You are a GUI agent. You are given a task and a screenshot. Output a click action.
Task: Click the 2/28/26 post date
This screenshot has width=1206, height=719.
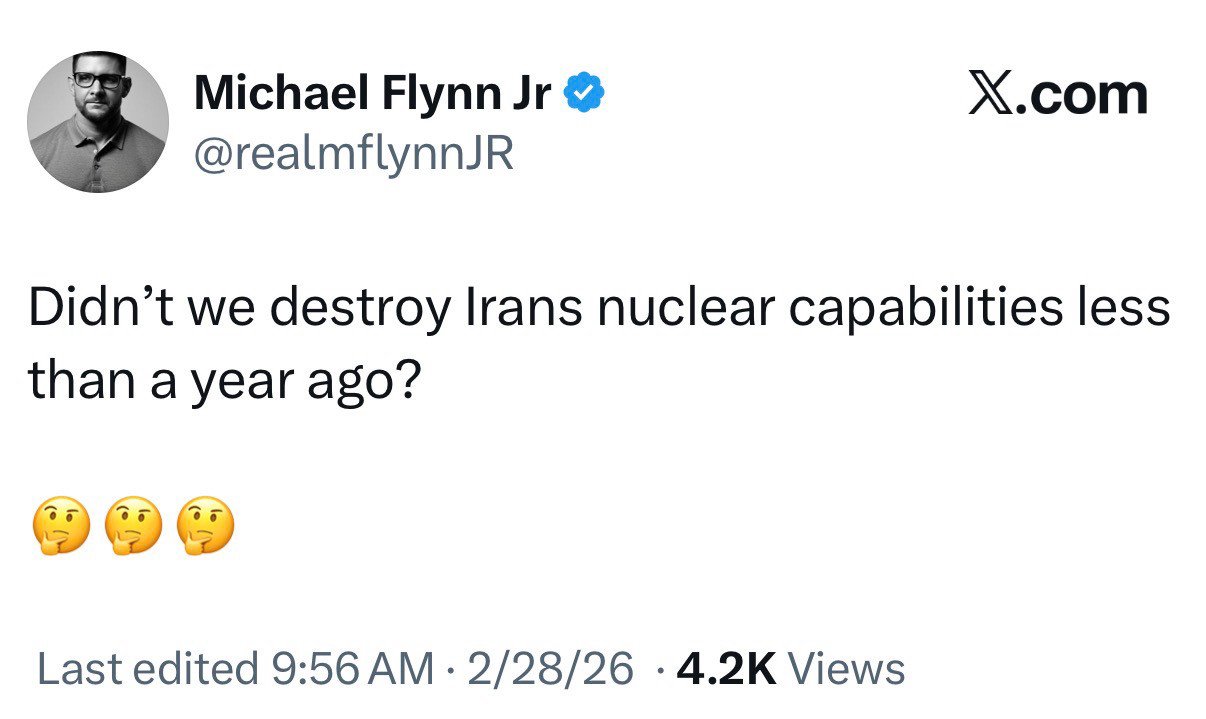coord(548,669)
